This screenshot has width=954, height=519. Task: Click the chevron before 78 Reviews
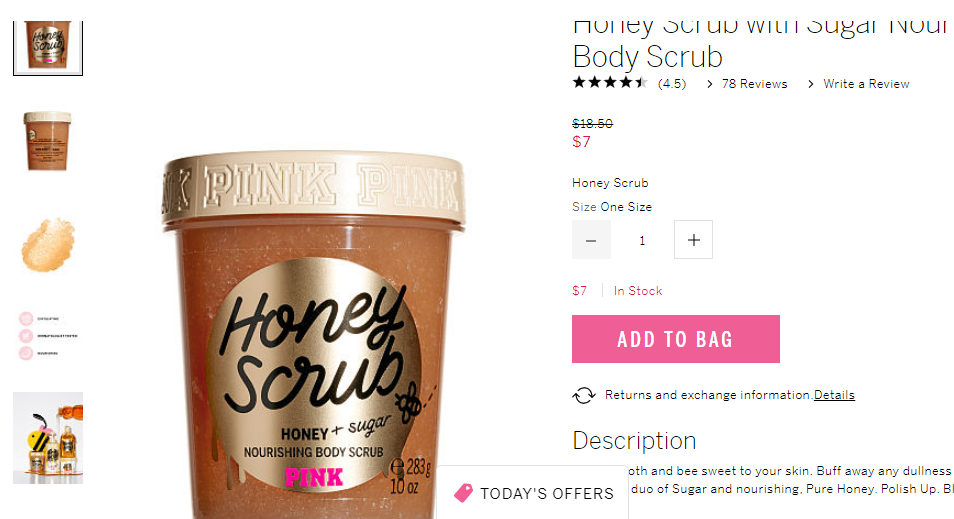pos(709,84)
